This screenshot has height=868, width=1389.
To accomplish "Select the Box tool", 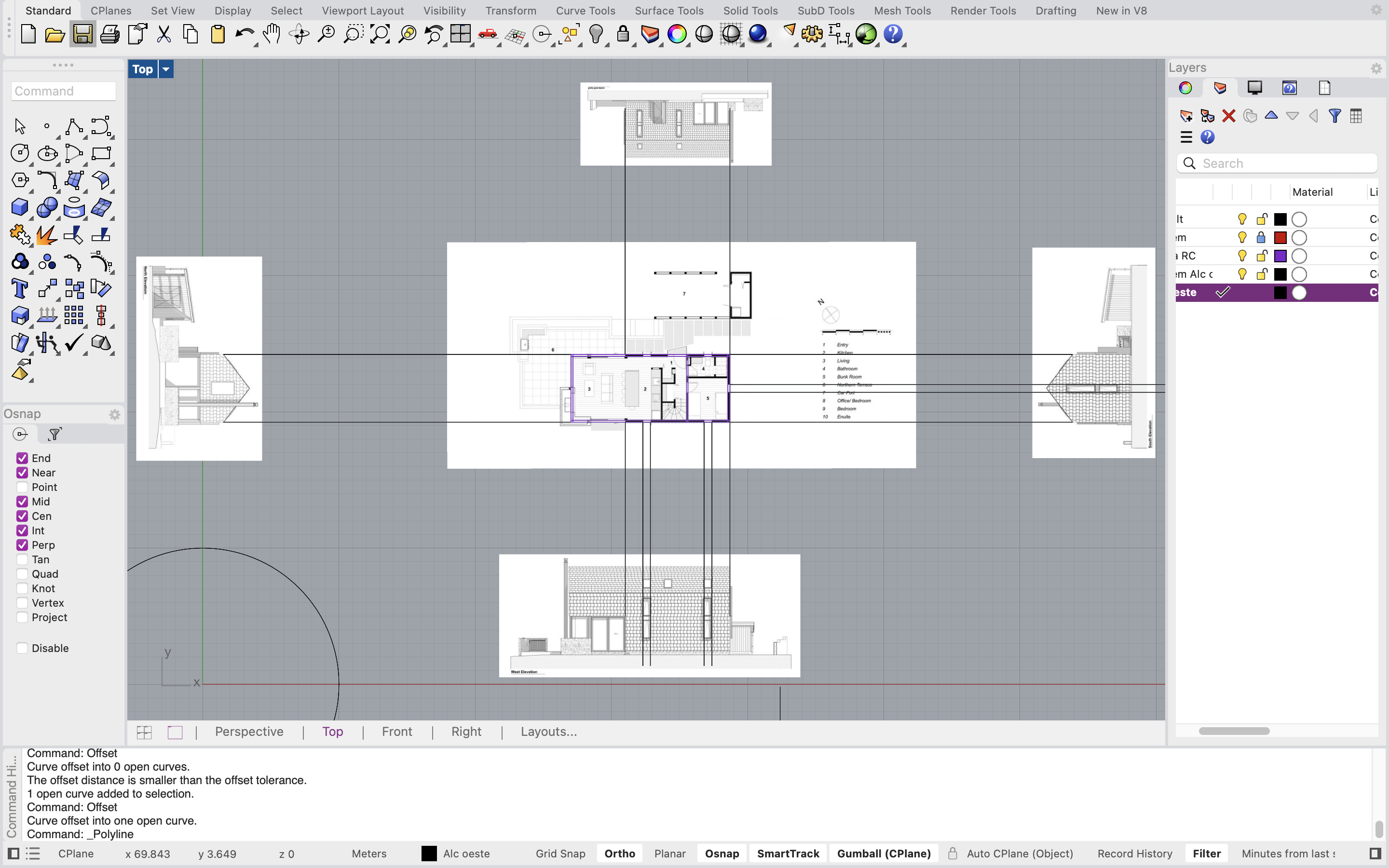I will [x=20, y=208].
